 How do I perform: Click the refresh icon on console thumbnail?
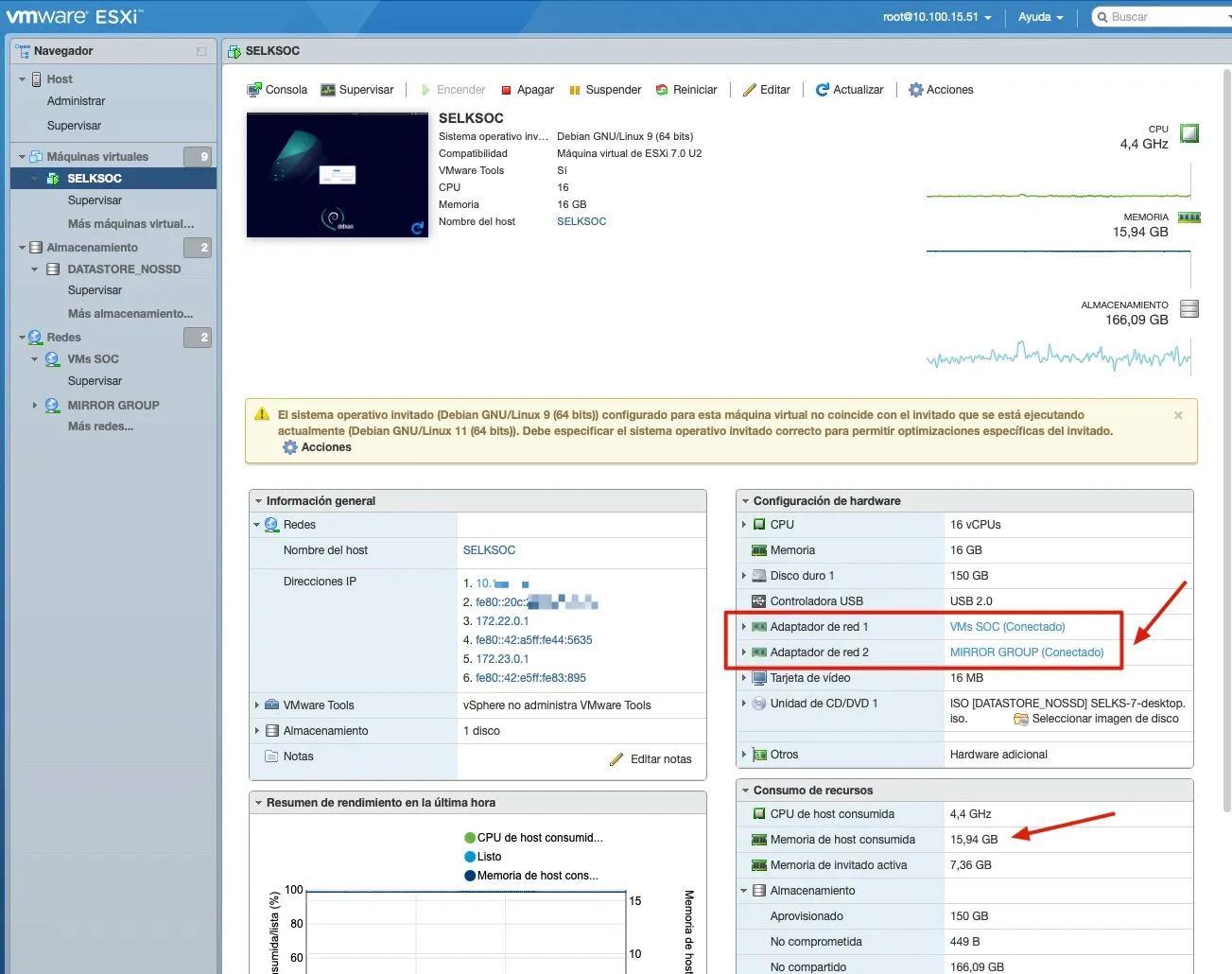point(417,228)
